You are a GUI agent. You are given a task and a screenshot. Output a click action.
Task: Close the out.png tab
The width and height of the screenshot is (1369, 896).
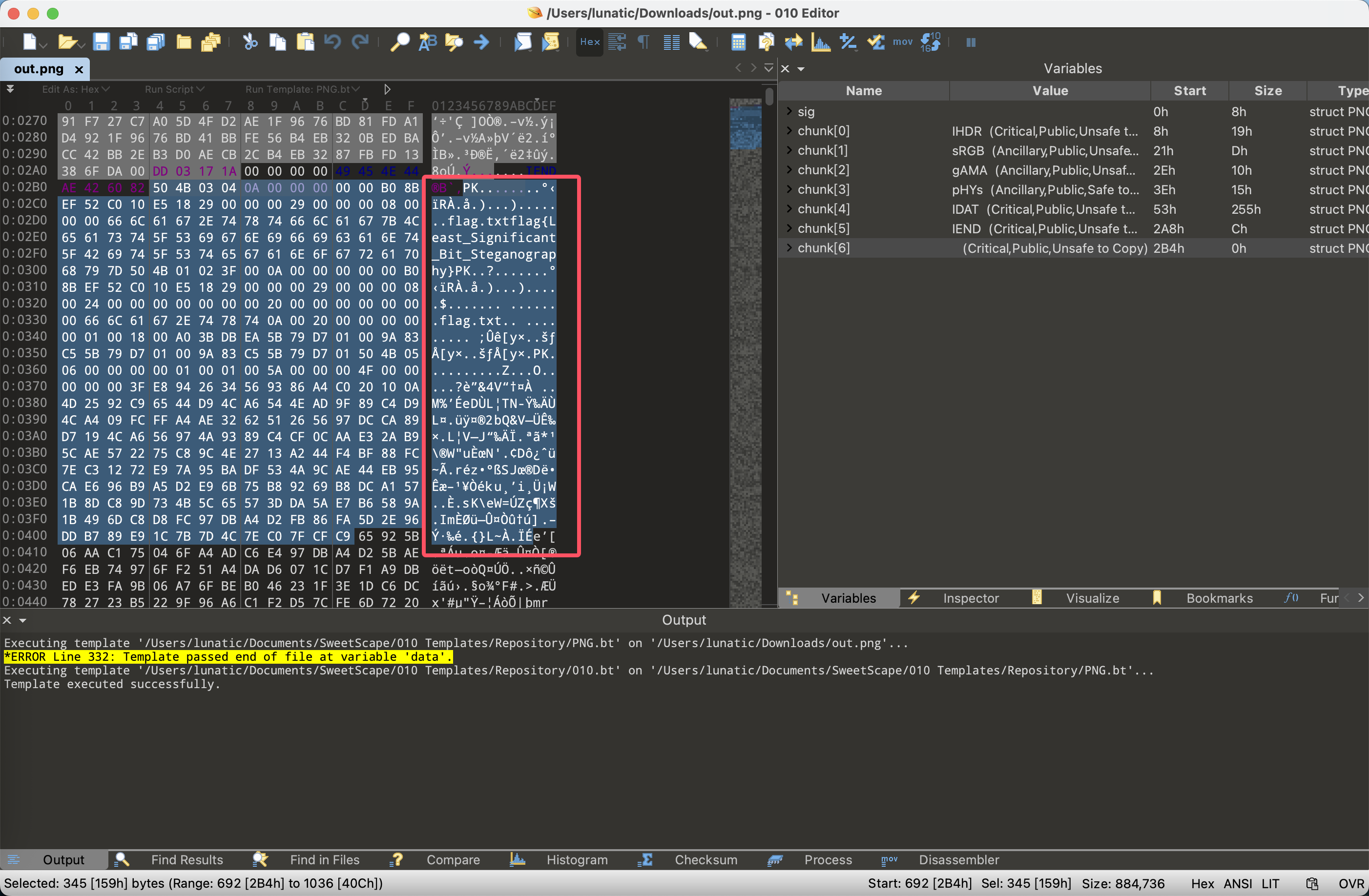click(x=79, y=70)
